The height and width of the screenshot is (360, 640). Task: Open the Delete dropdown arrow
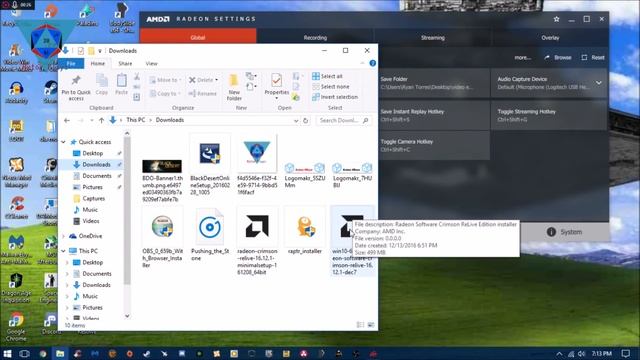pyautogui.click(x=216, y=80)
